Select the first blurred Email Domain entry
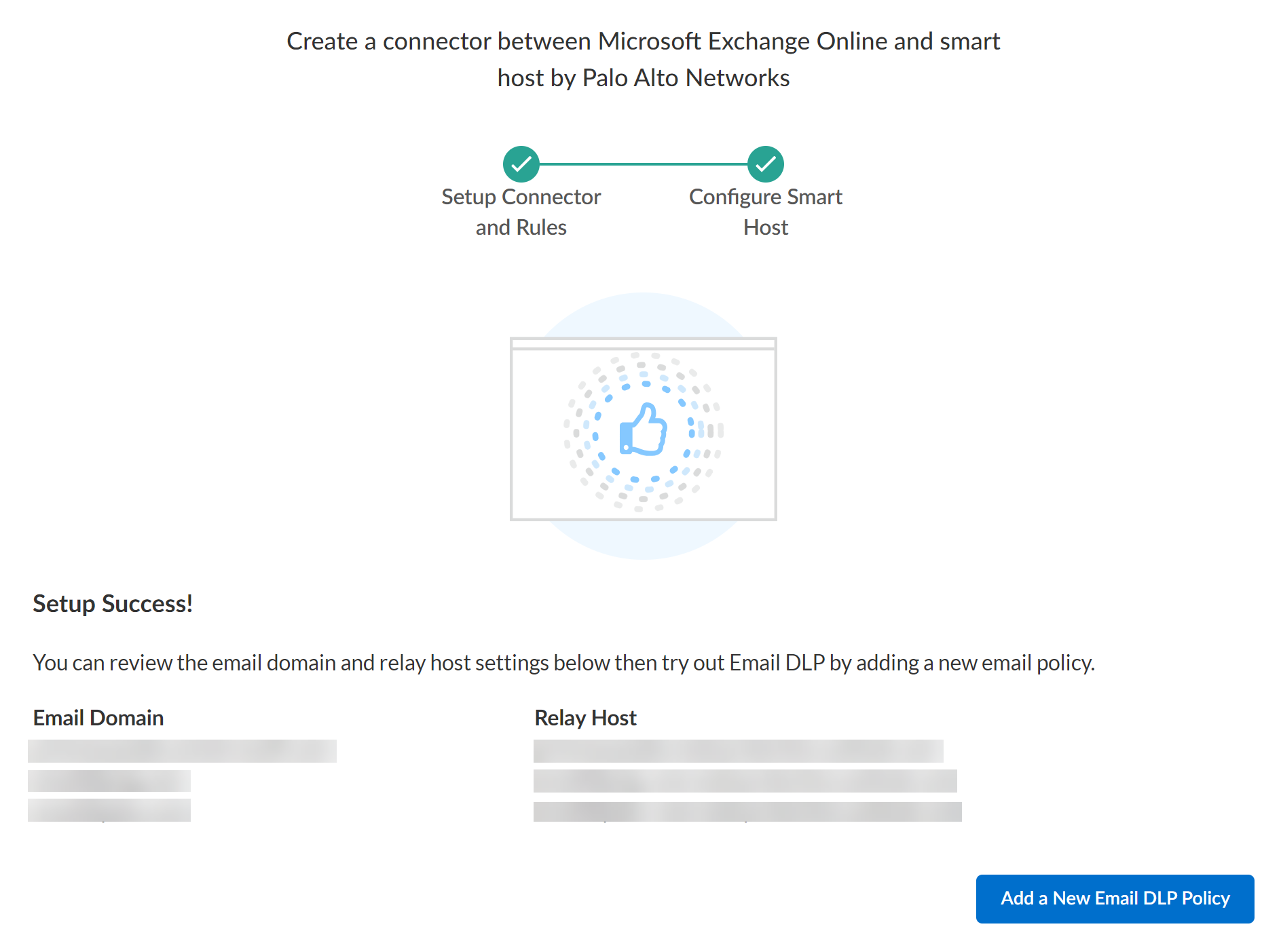Screen dimensions: 1281x952 182,751
